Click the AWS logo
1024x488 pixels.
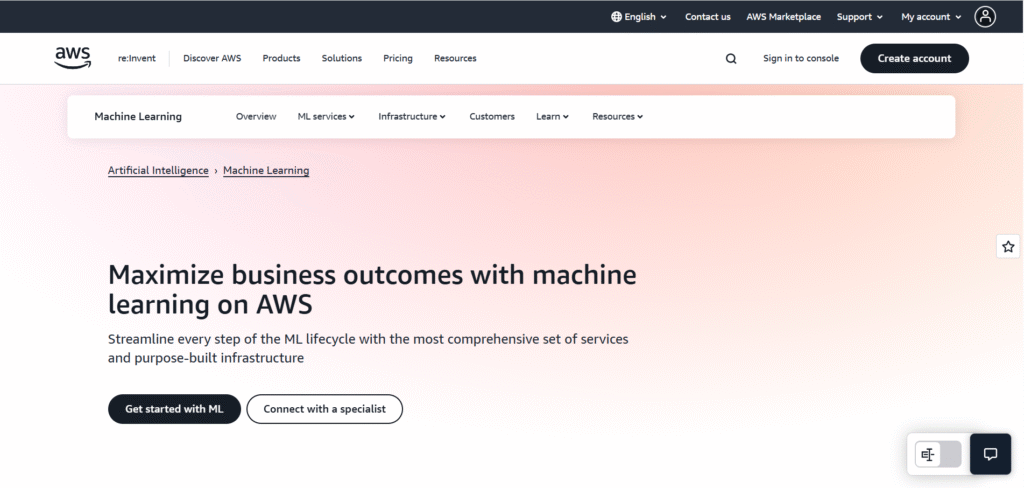[x=73, y=58]
